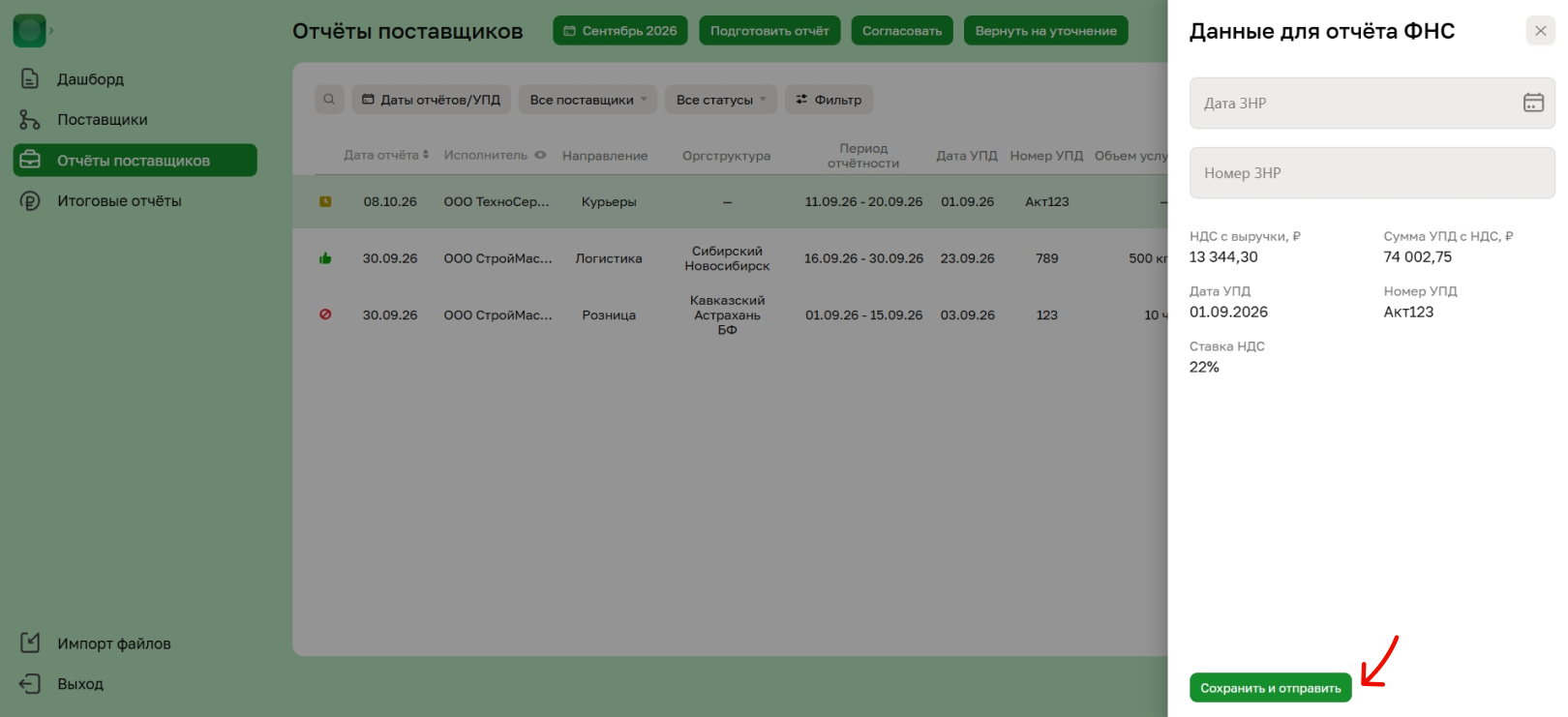The image size is (1568, 717).
Task: Click red forbidden status icon in Розница row
Action: click(x=325, y=314)
